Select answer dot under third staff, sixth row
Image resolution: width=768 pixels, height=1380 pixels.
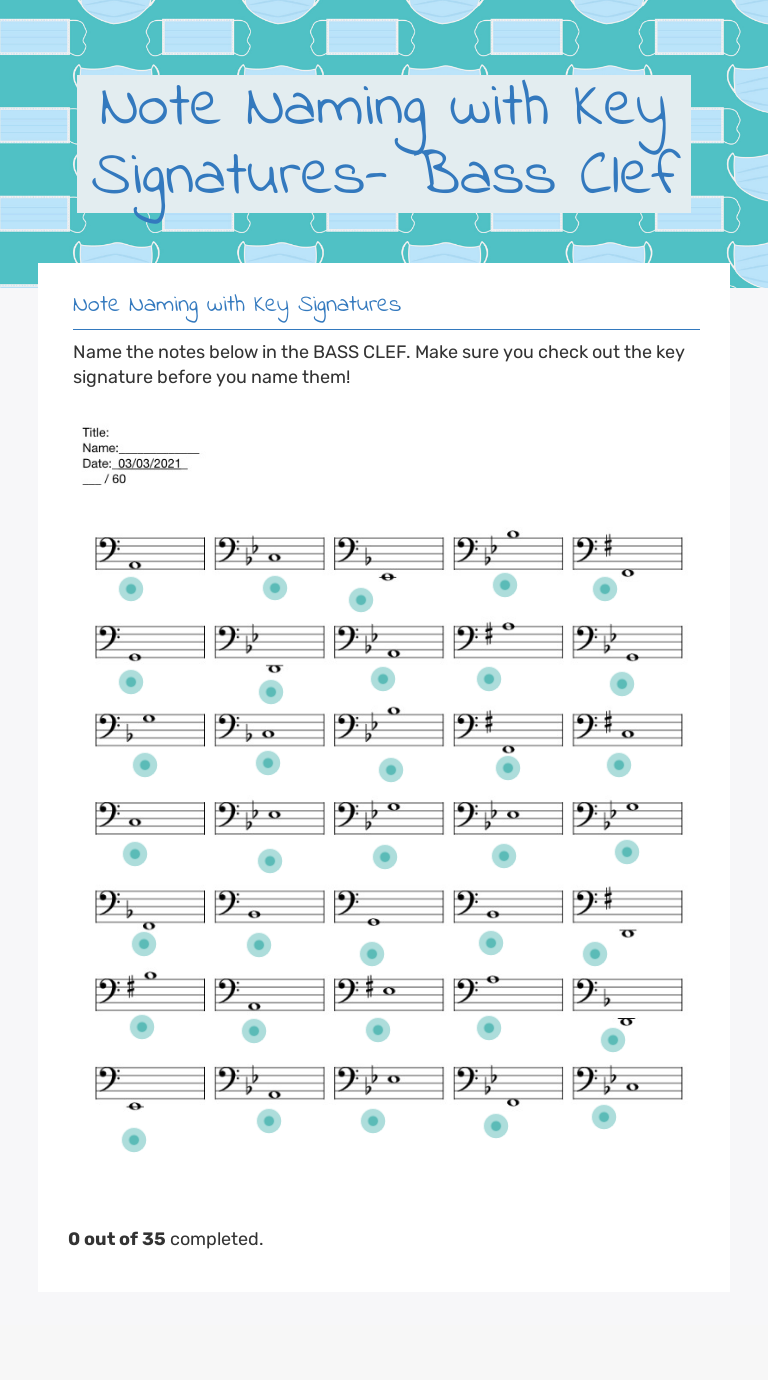377,1028
